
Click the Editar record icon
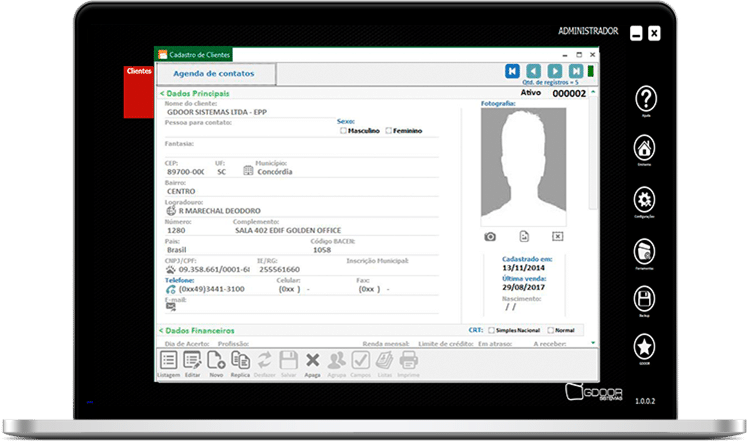(x=193, y=361)
